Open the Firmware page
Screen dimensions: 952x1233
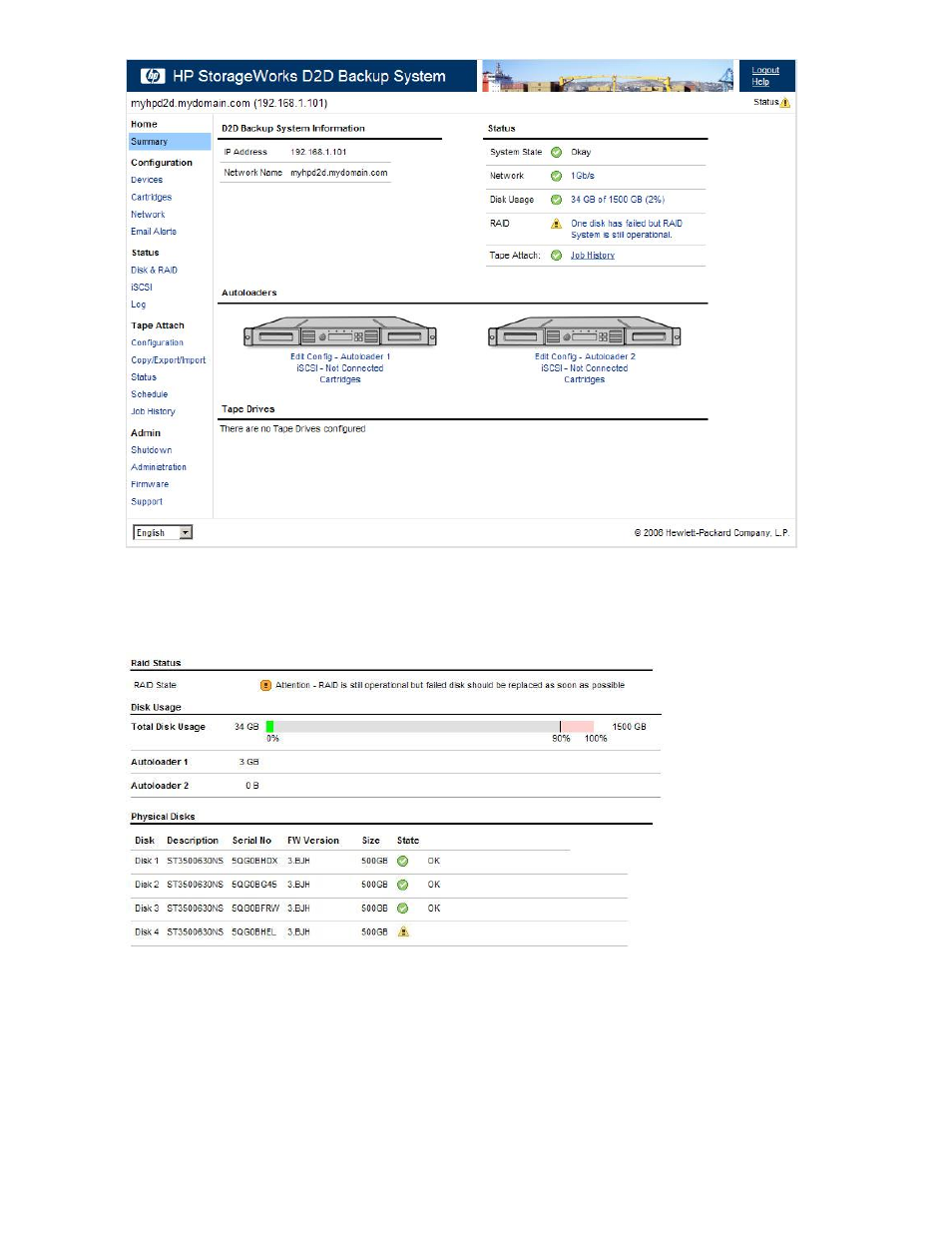click(x=150, y=484)
